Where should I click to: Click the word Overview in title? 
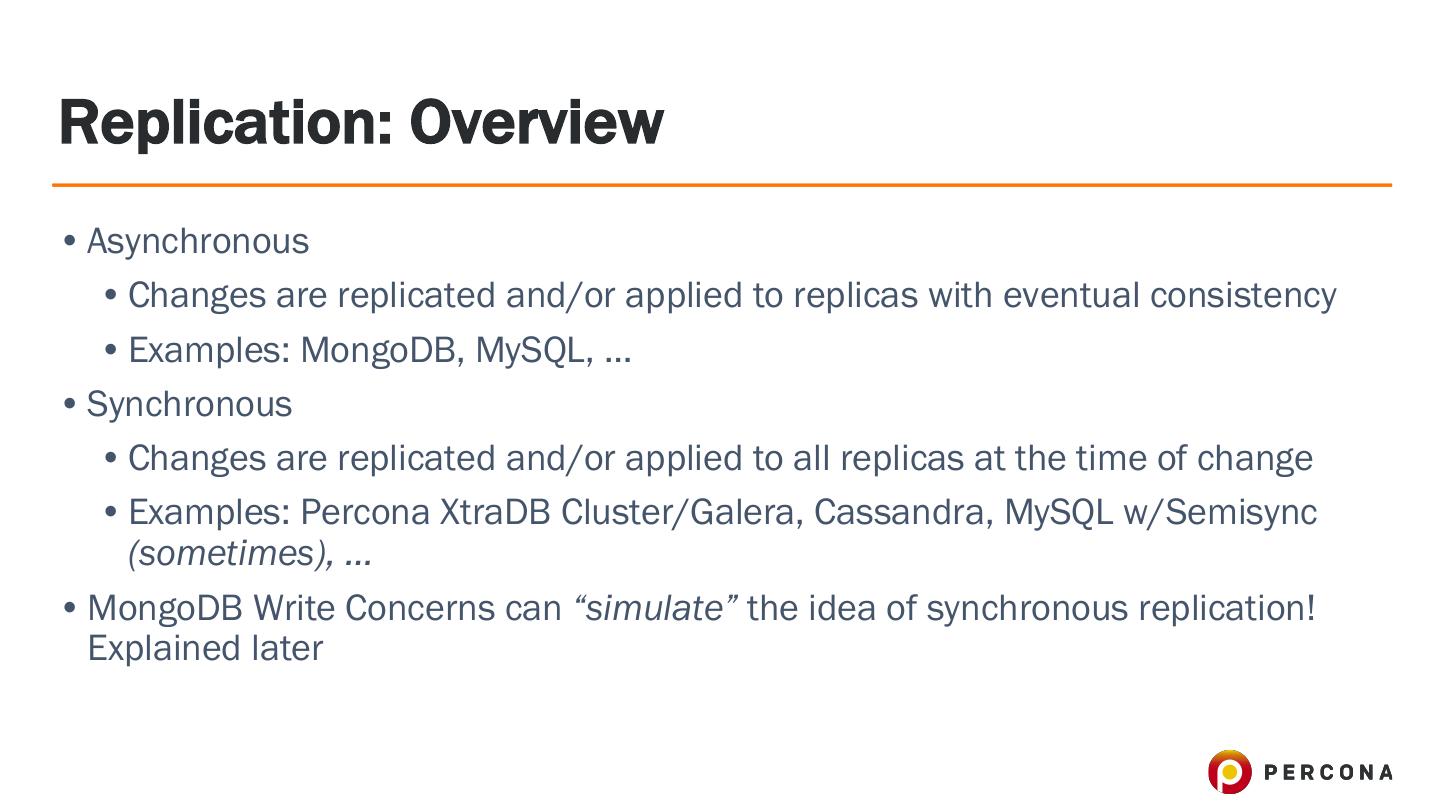(536, 122)
